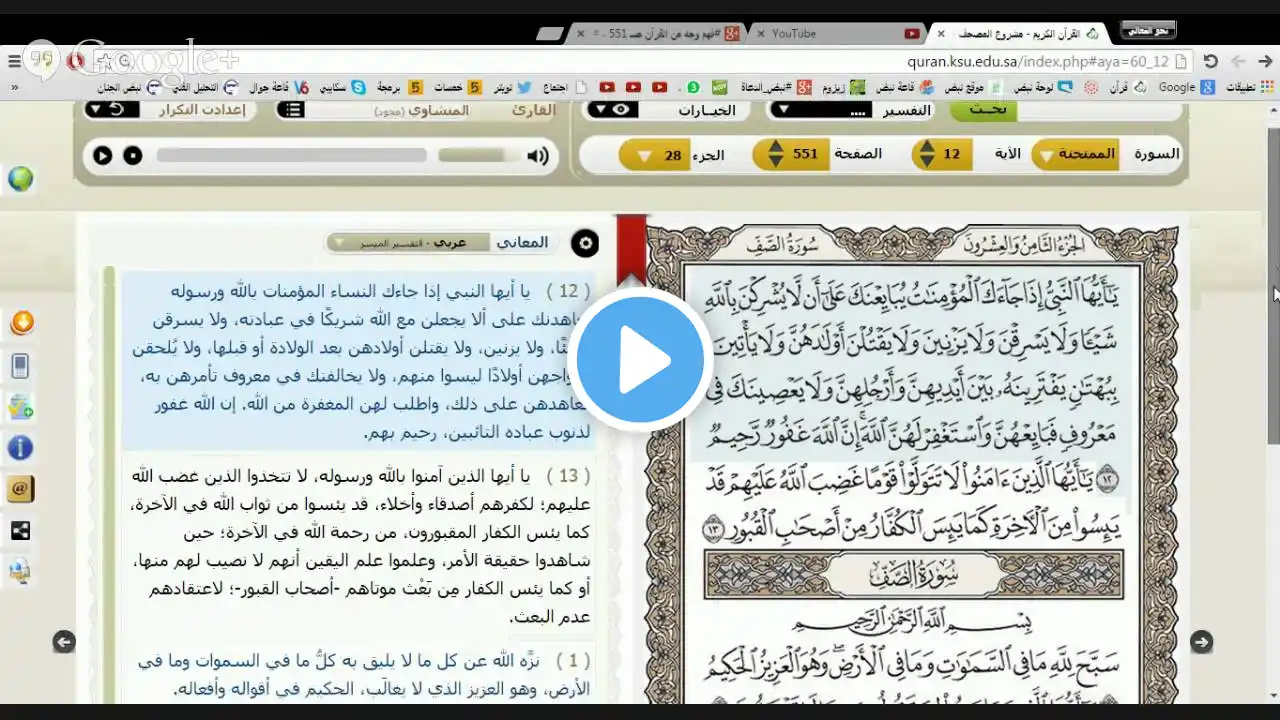Open the اجتماع bookmark
The image size is (1280, 720).
click(563, 87)
